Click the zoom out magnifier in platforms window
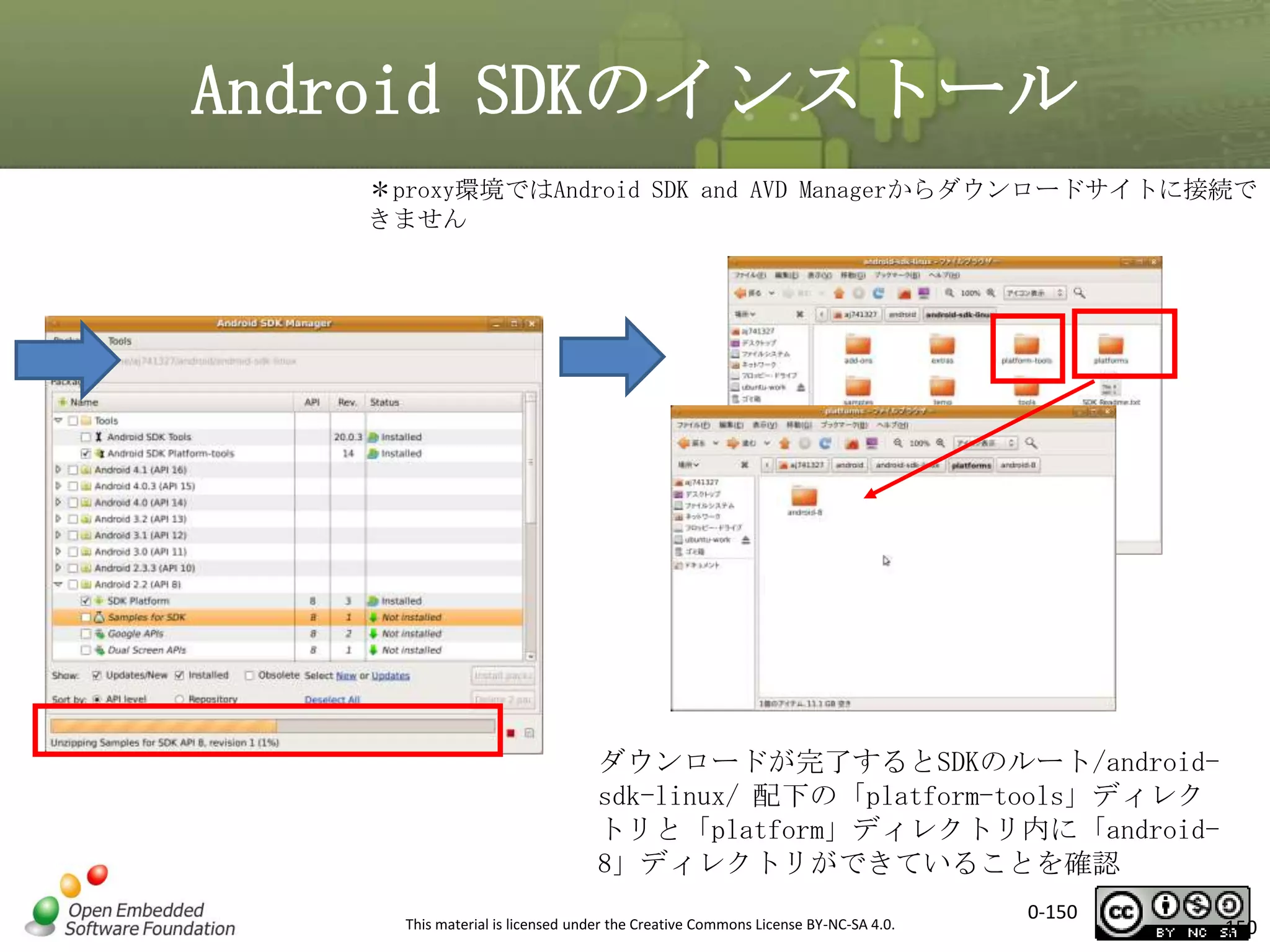Viewport: 1270px width, 952px height. [x=898, y=443]
